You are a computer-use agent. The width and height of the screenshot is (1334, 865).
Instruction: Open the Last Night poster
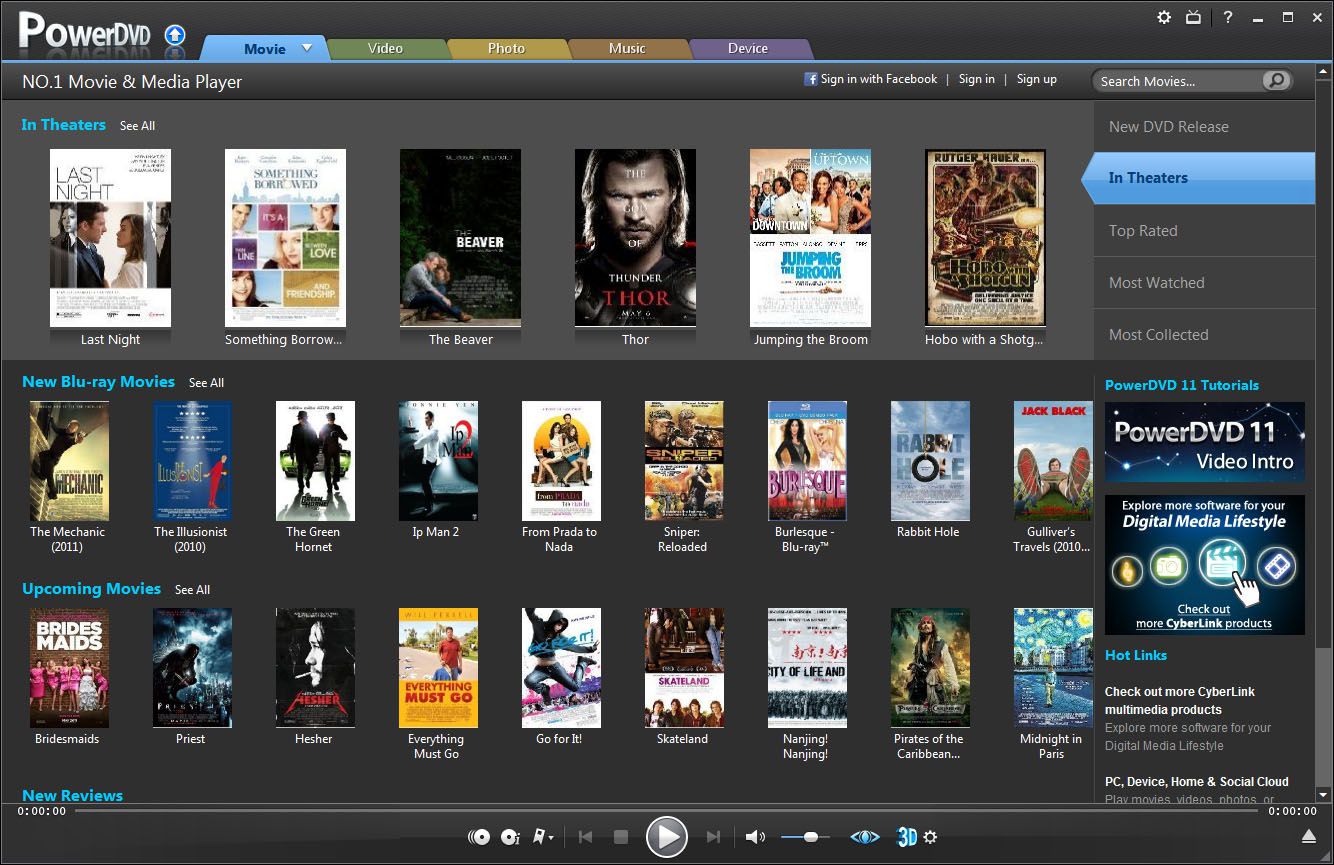(110, 238)
